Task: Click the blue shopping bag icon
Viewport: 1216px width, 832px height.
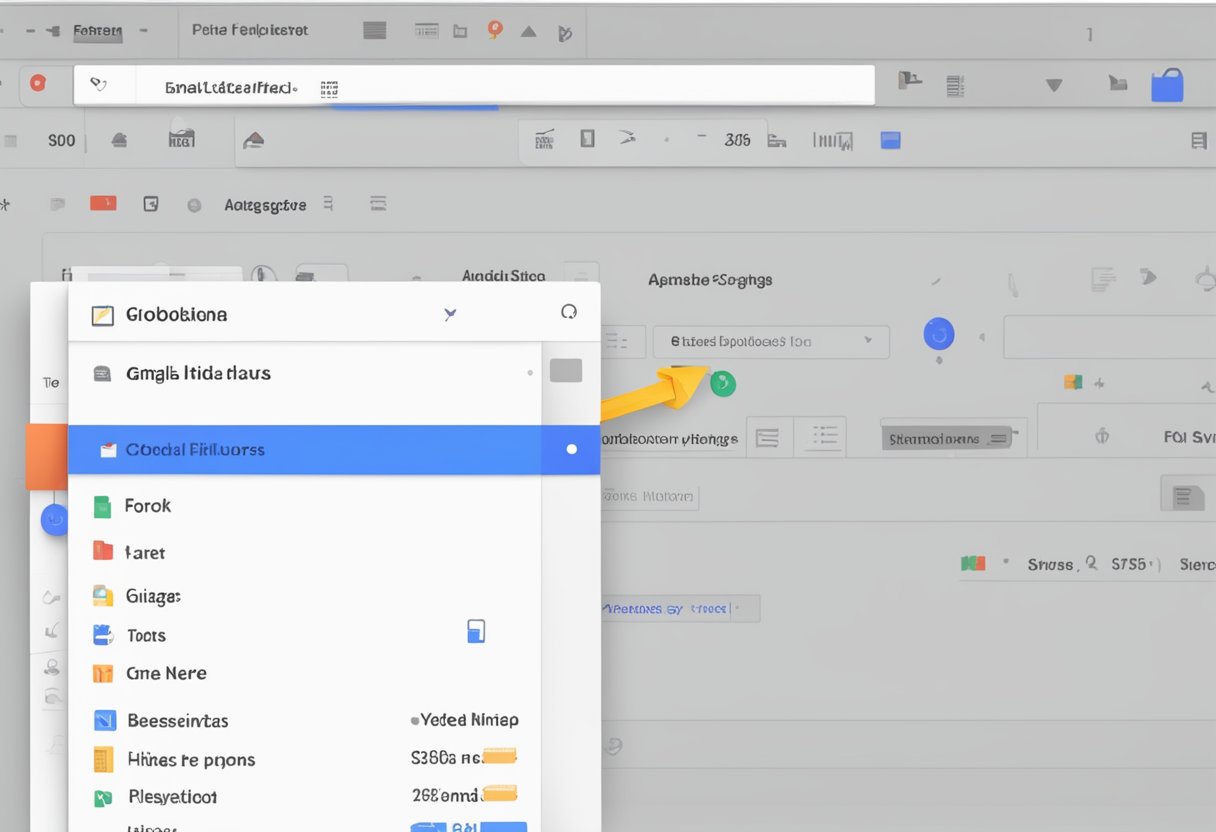Action: [1167, 85]
